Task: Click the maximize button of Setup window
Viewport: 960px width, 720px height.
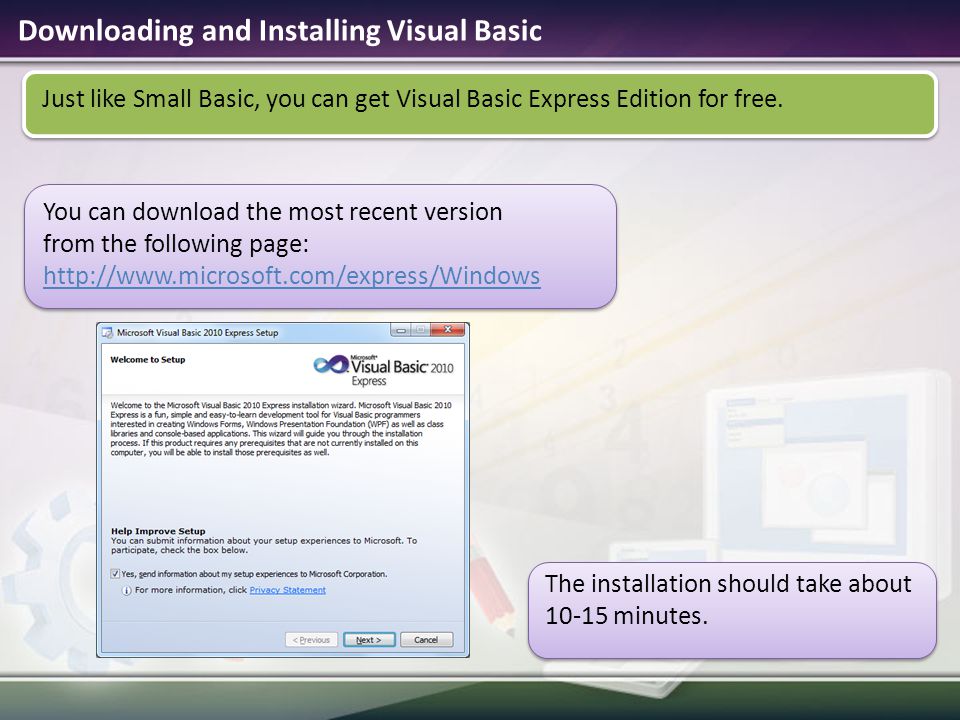Action: point(421,330)
